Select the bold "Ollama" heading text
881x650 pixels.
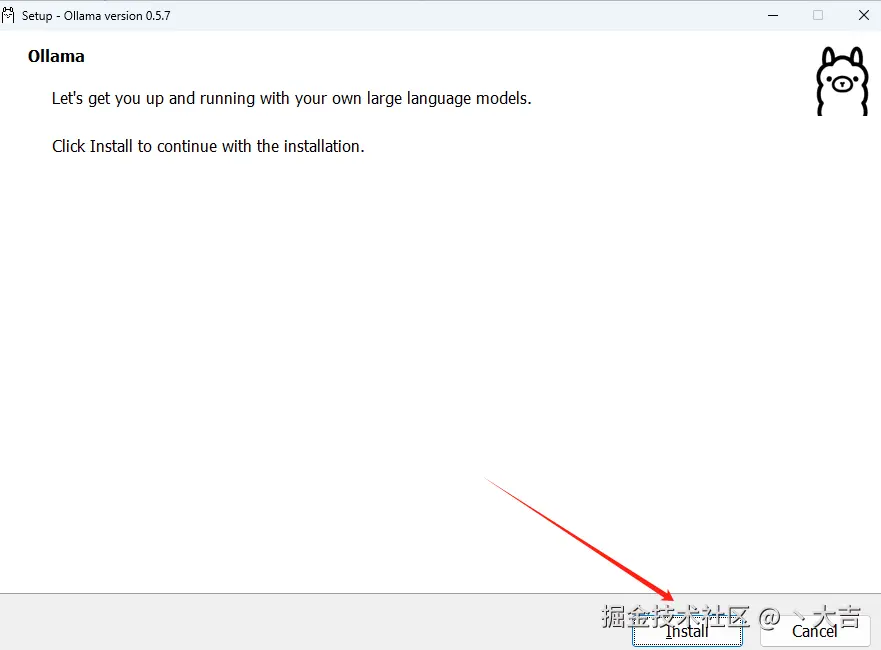pyautogui.click(x=56, y=56)
